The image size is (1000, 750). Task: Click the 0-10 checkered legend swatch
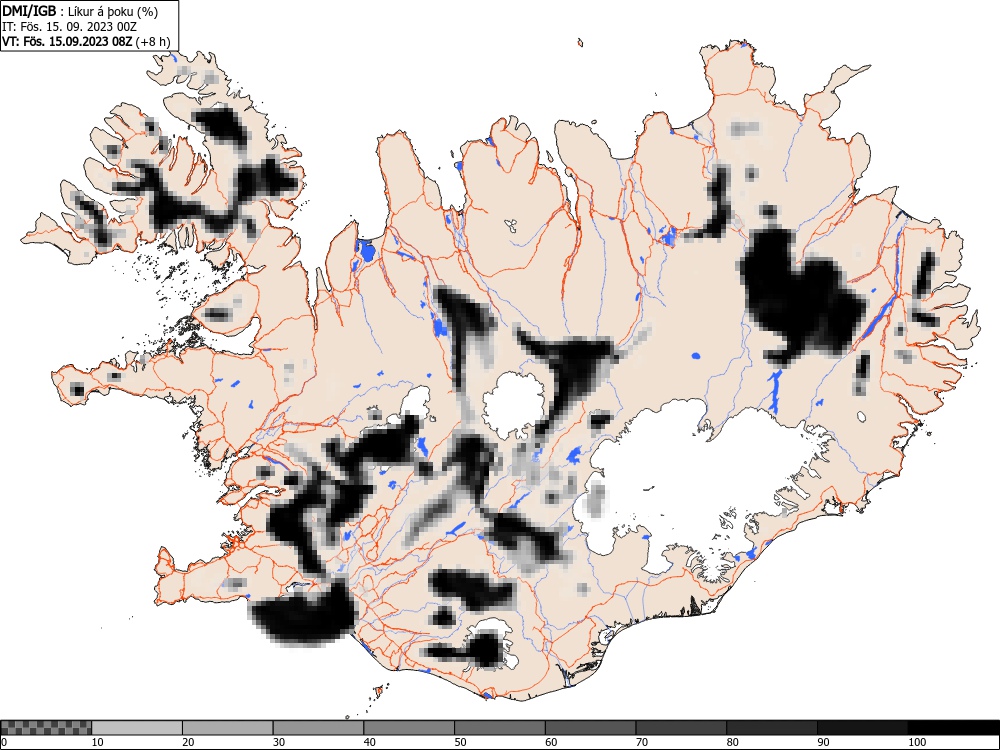tap(46, 728)
